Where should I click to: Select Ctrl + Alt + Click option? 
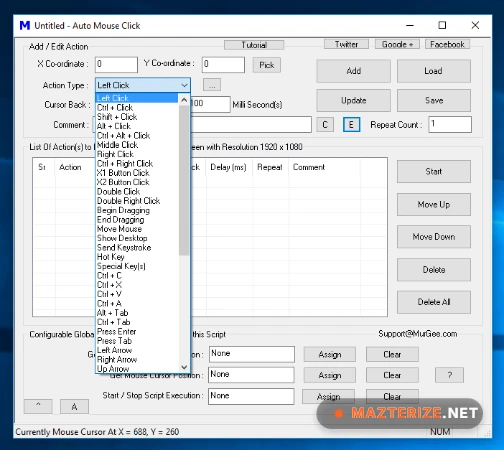(137, 135)
